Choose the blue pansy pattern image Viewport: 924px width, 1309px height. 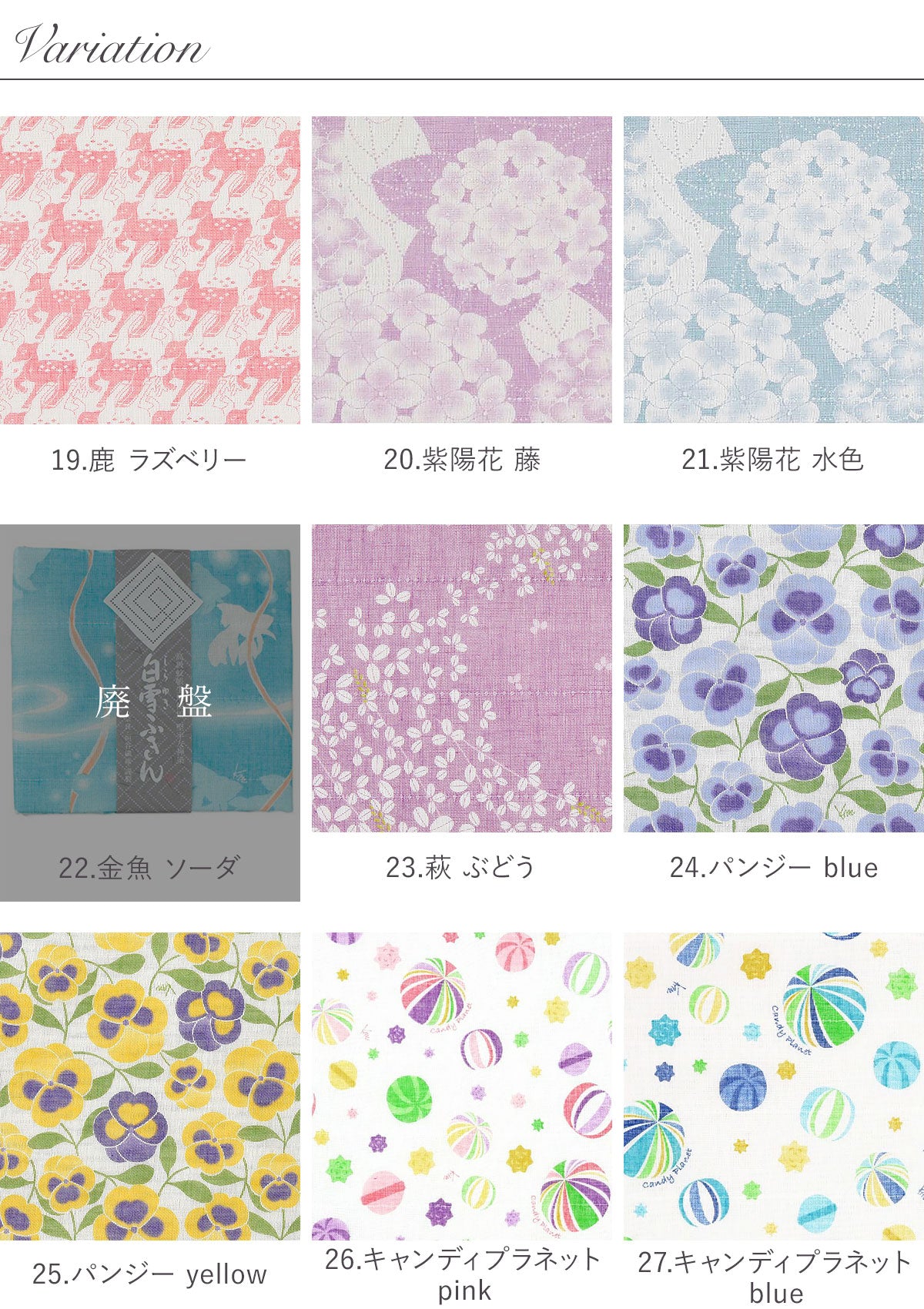(x=773, y=678)
